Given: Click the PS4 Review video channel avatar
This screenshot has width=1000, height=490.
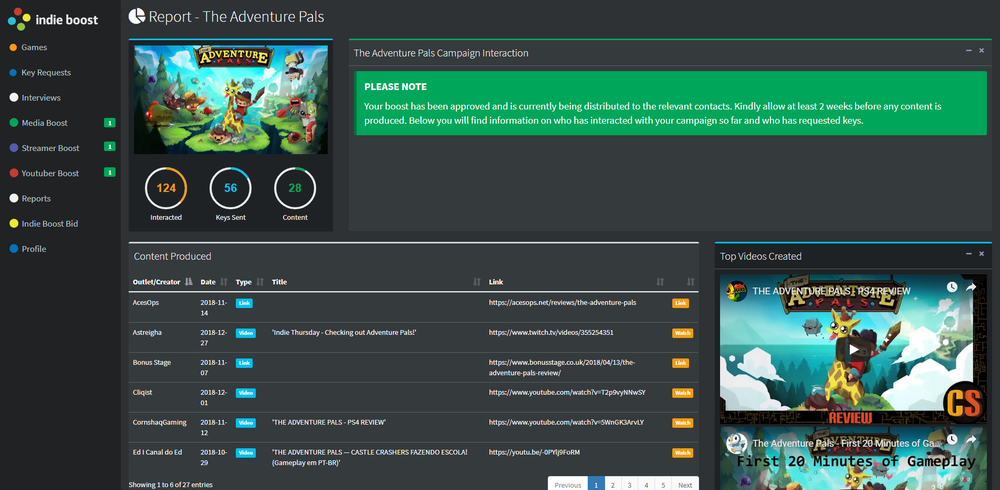Looking at the screenshot, I should coord(737,291).
